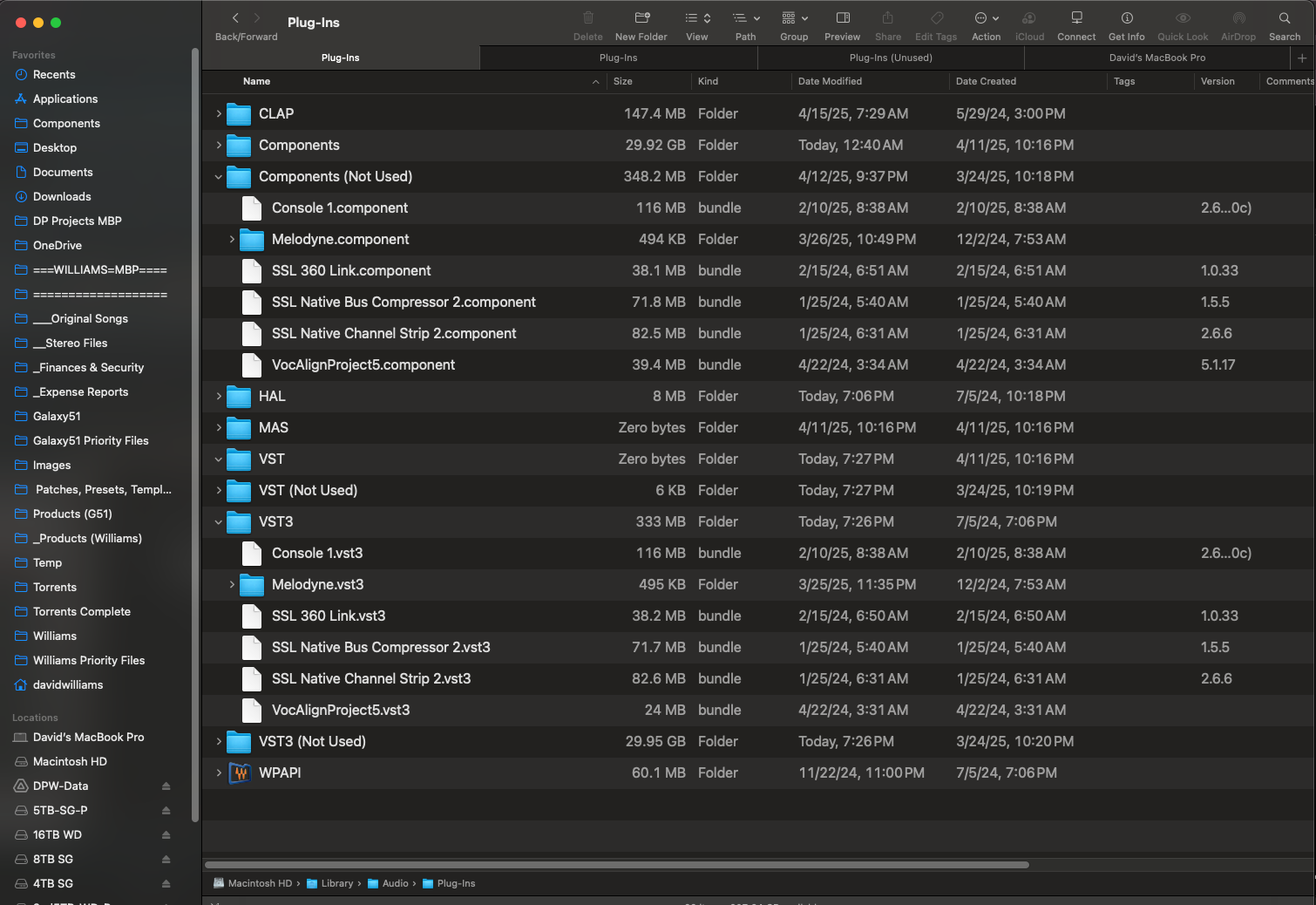
Task: Open Applications in the sidebar
Action: point(65,99)
